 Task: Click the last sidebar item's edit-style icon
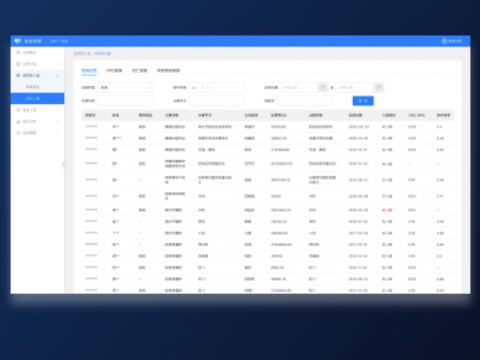point(18,133)
